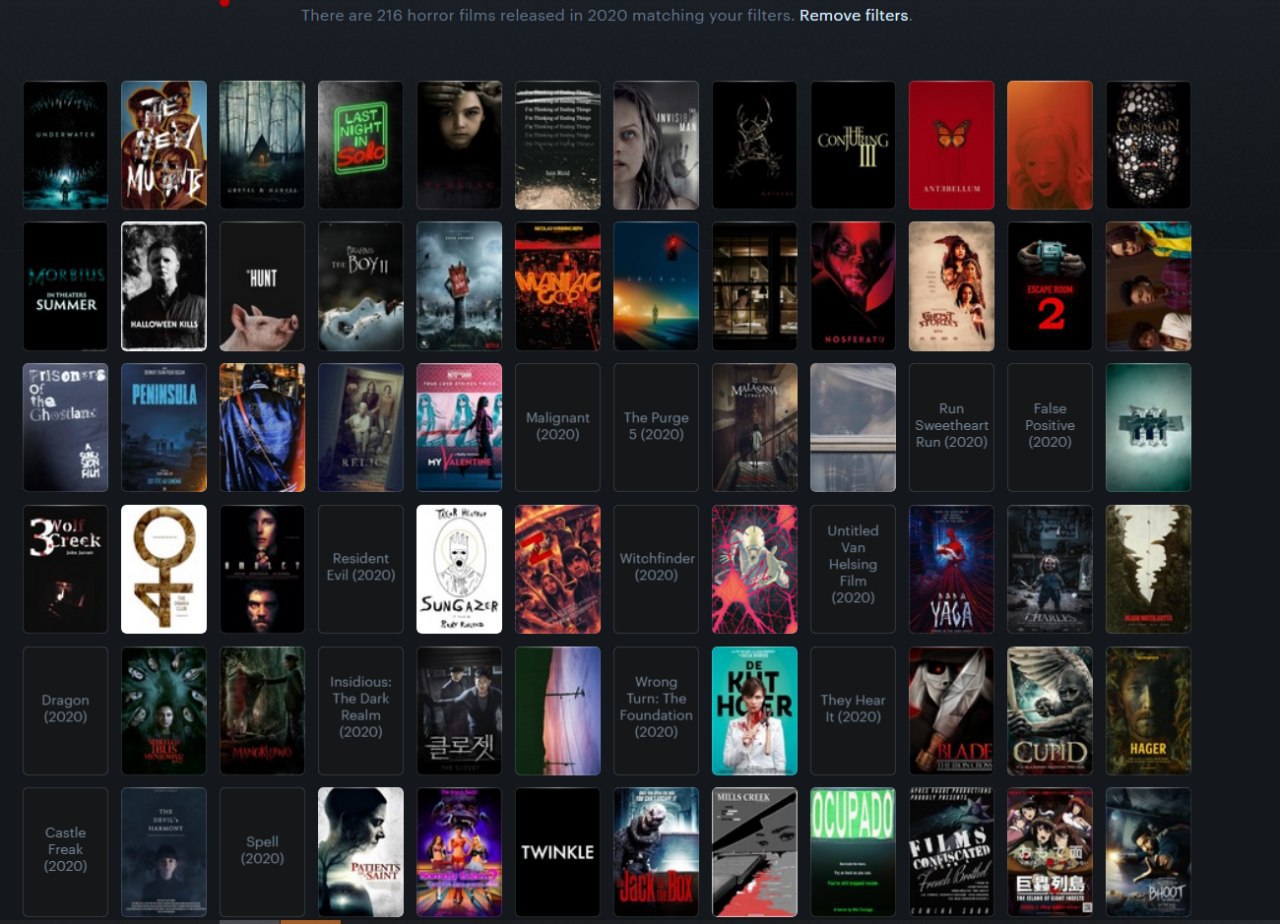Open the Twinkle poster
The height and width of the screenshot is (924, 1280).
[x=558, y=852]
